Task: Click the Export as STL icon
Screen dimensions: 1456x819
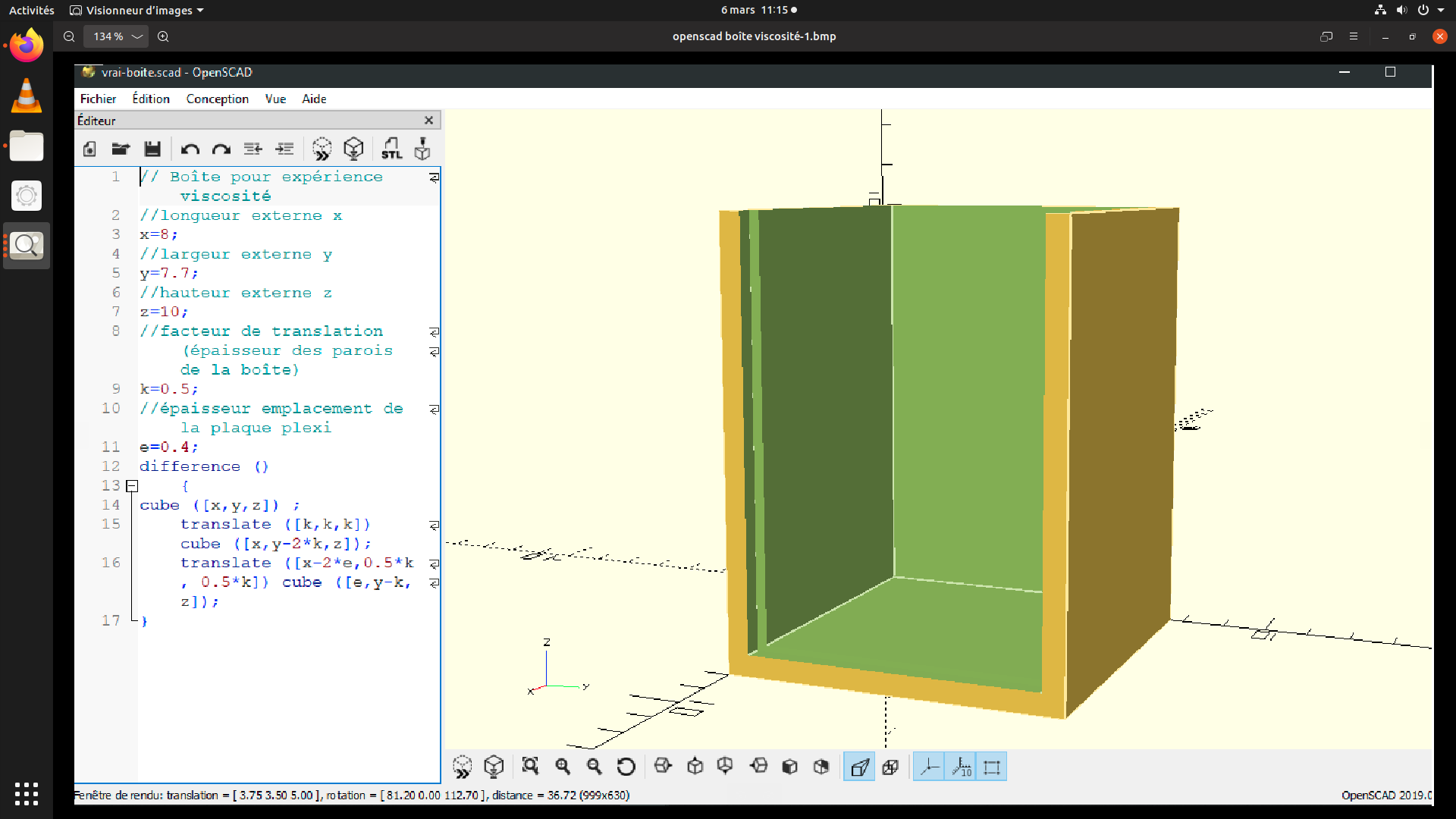Action: click(x=391, y=149)
